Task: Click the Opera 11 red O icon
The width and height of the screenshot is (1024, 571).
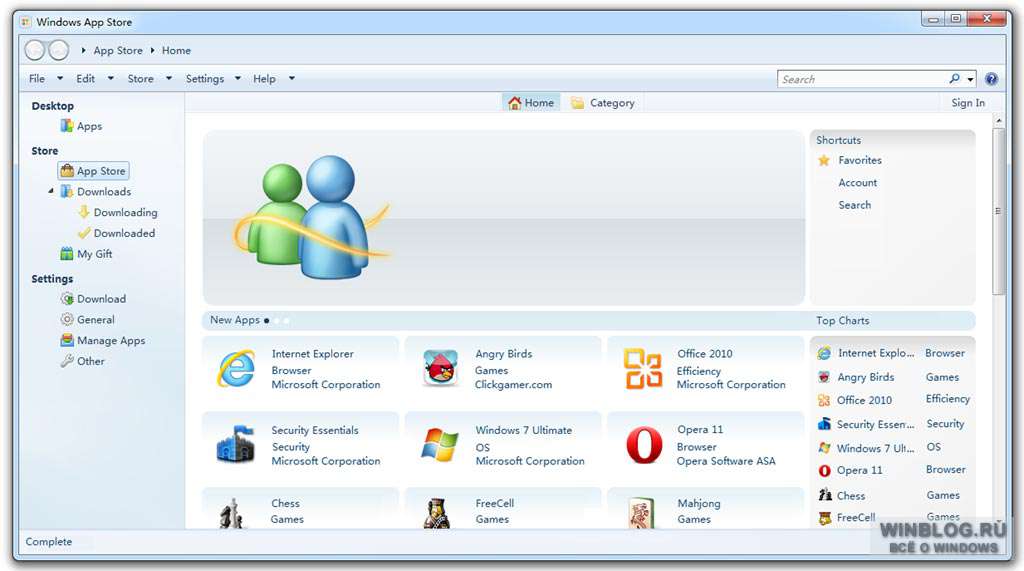Action: [643, 445]
